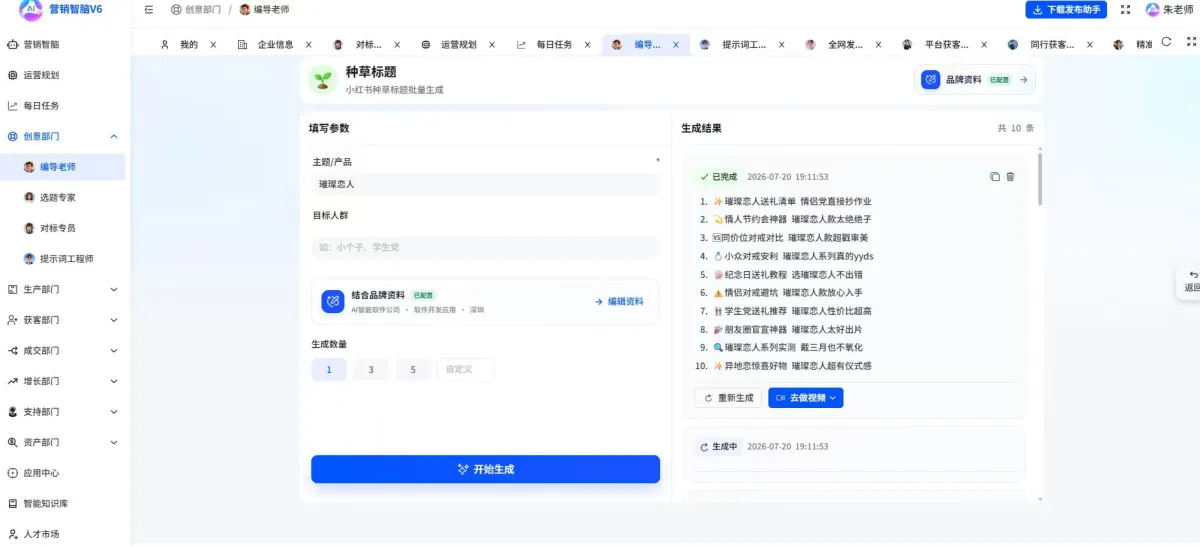Expand the 获客部门 sidebar group

(x=64, y=320)
